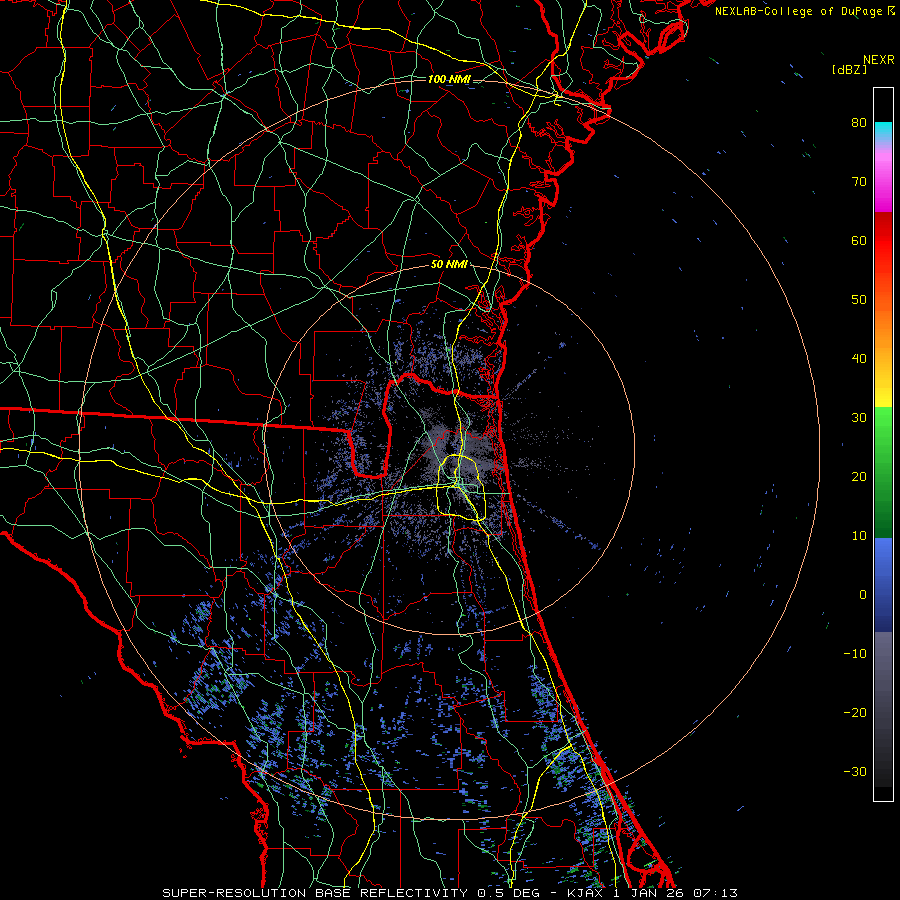Click the green segment of the color bar

(883, 472)
